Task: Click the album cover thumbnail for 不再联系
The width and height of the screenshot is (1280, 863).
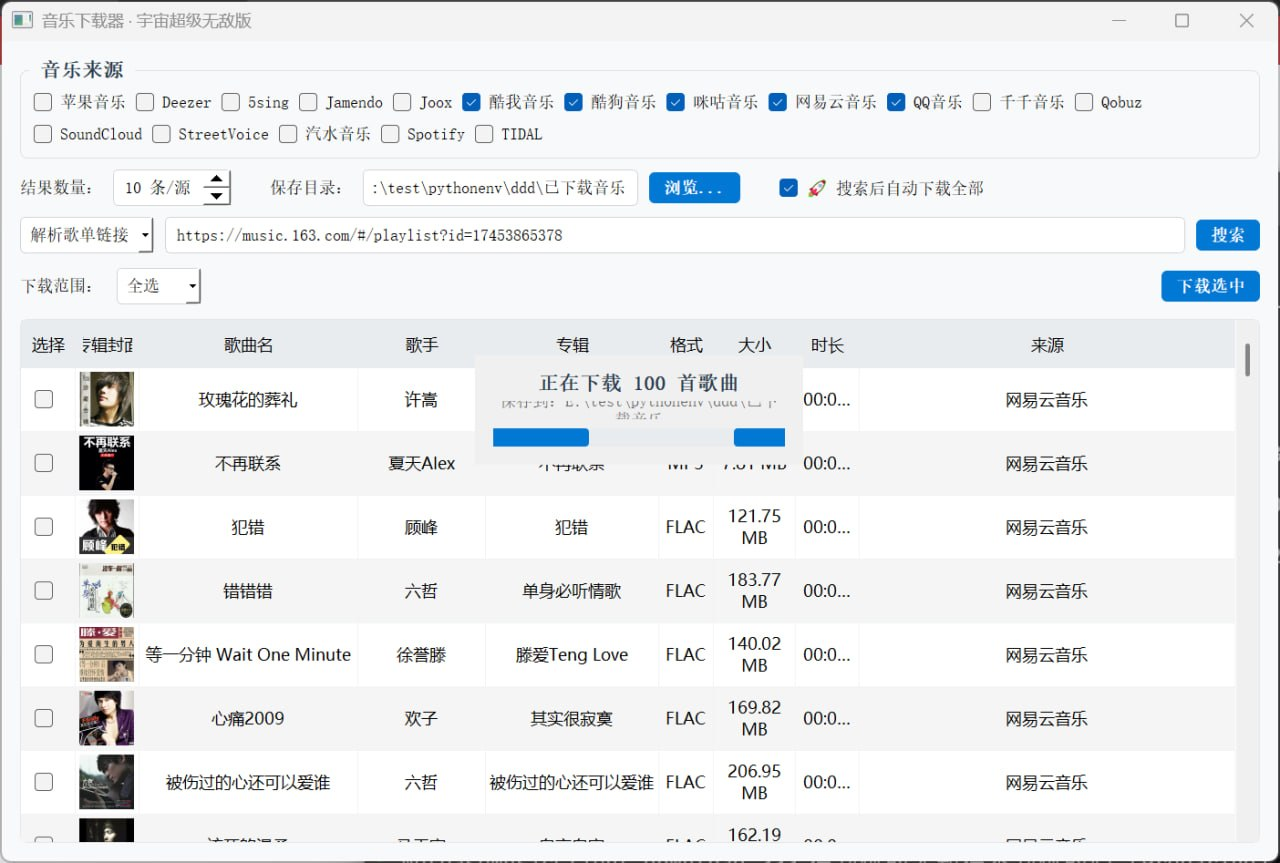Action: tap(106, 463)
